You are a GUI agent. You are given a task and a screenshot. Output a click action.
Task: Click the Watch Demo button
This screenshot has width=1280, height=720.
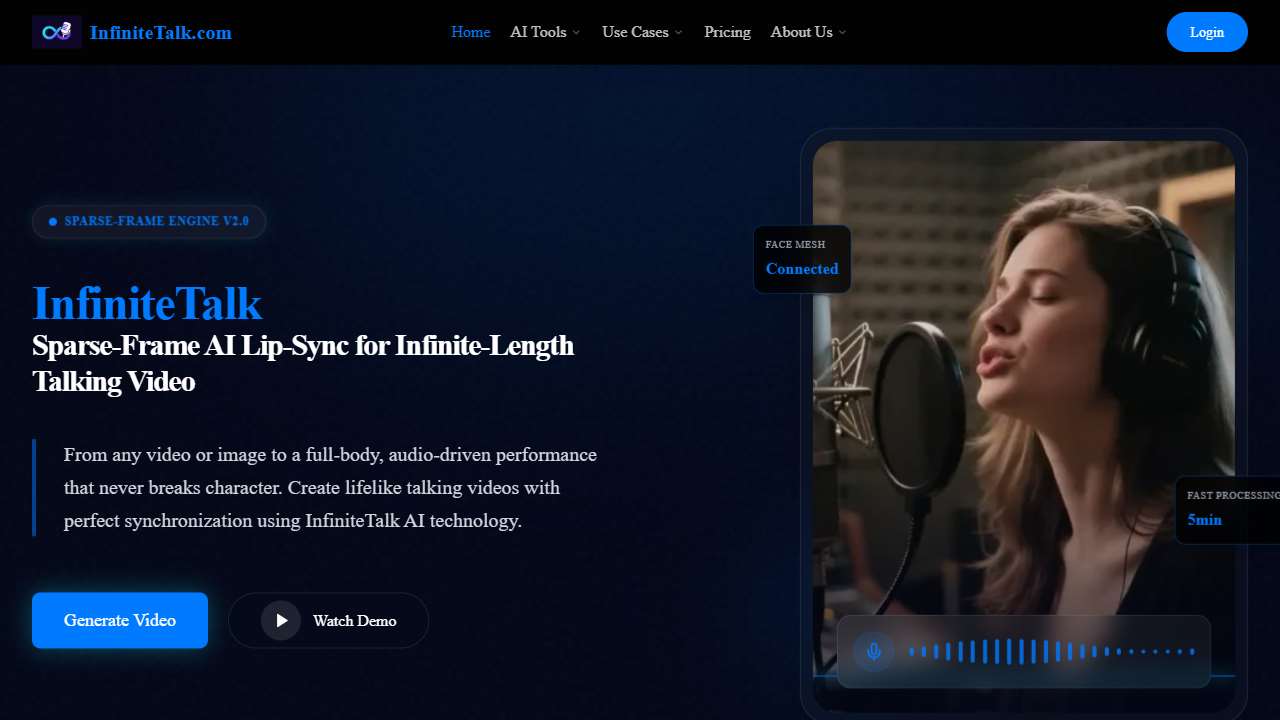coord(328,620)
